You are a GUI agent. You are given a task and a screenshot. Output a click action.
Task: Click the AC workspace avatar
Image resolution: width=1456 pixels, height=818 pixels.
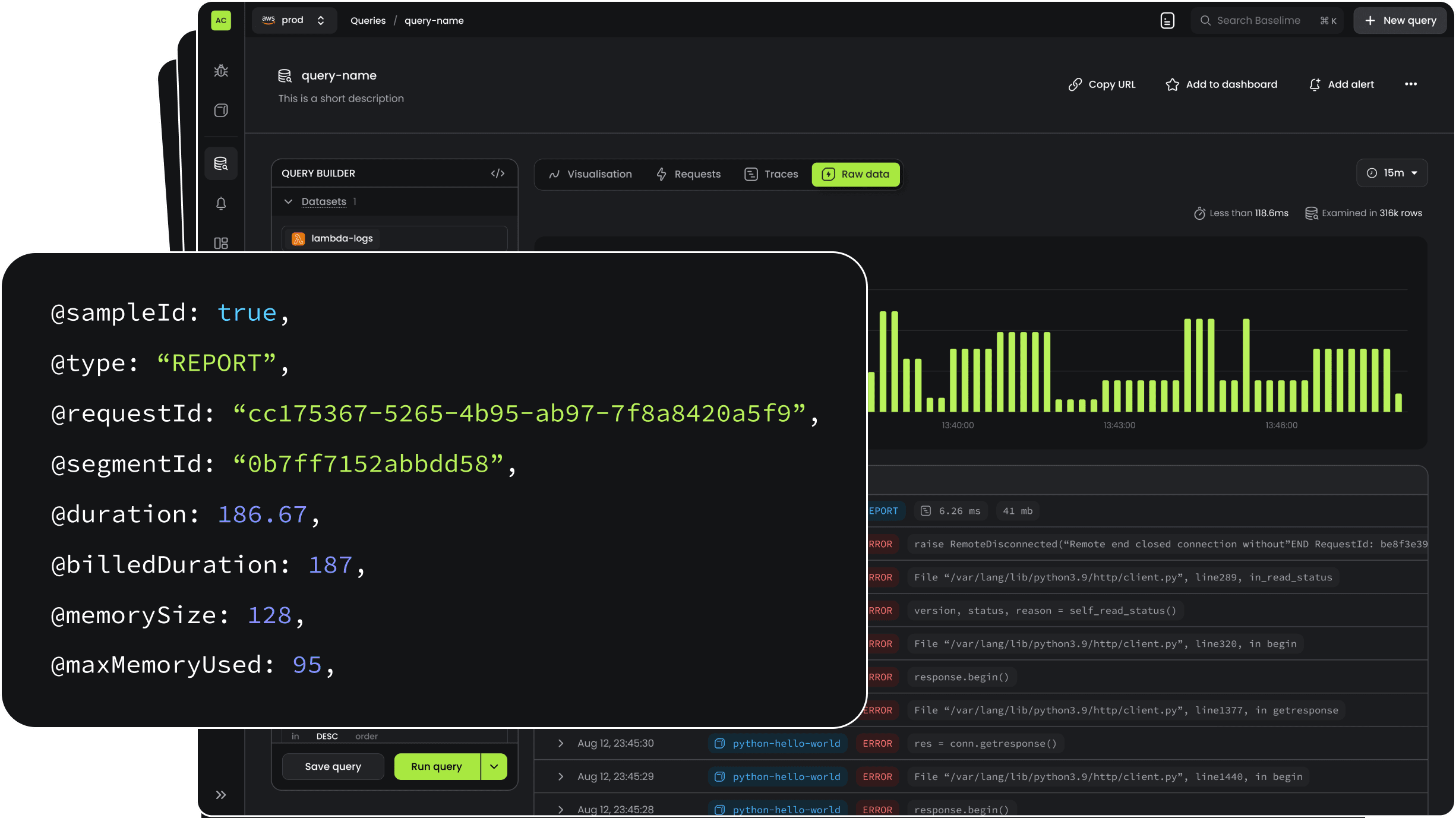pyautogui.click(x=221, y=21)
